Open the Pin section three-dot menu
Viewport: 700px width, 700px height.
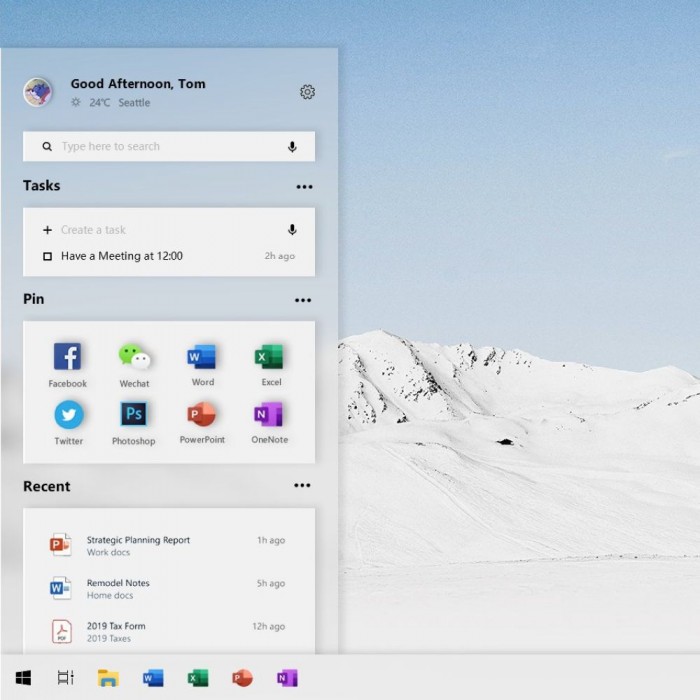click(303, 300)
